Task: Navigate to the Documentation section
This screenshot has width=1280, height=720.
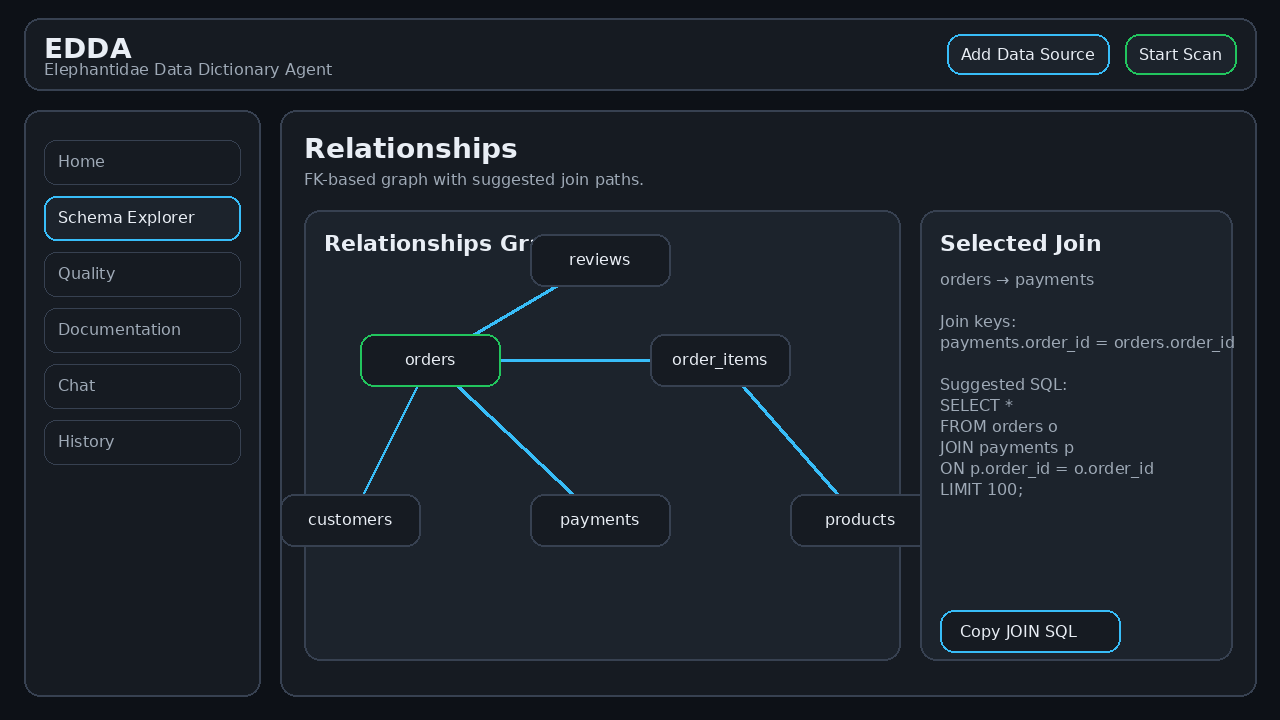Action: 142,329
